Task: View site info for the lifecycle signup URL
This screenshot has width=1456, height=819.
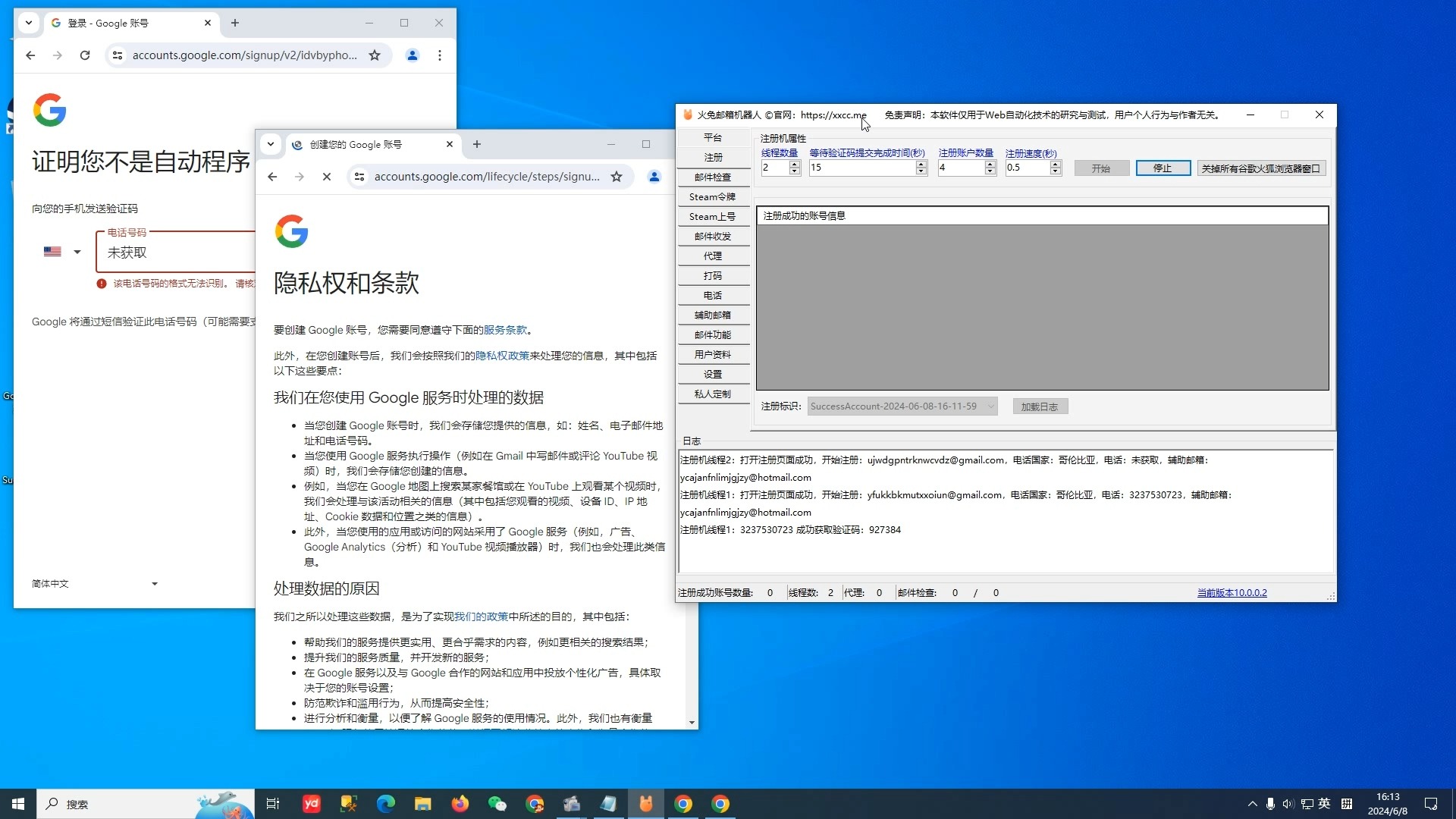Action: 359,177
